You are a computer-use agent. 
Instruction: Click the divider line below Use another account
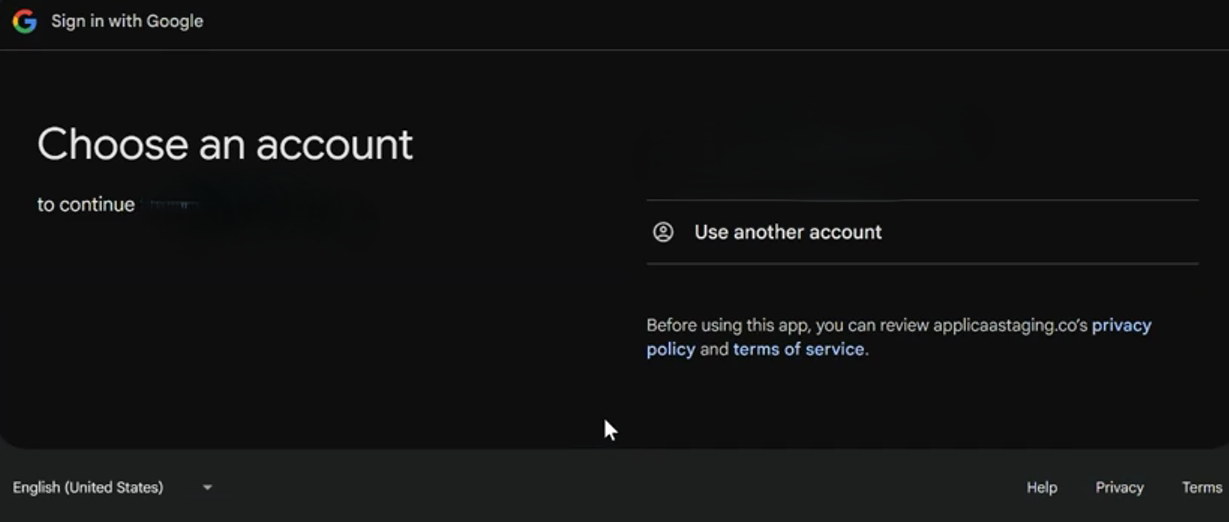pos(920,264)
